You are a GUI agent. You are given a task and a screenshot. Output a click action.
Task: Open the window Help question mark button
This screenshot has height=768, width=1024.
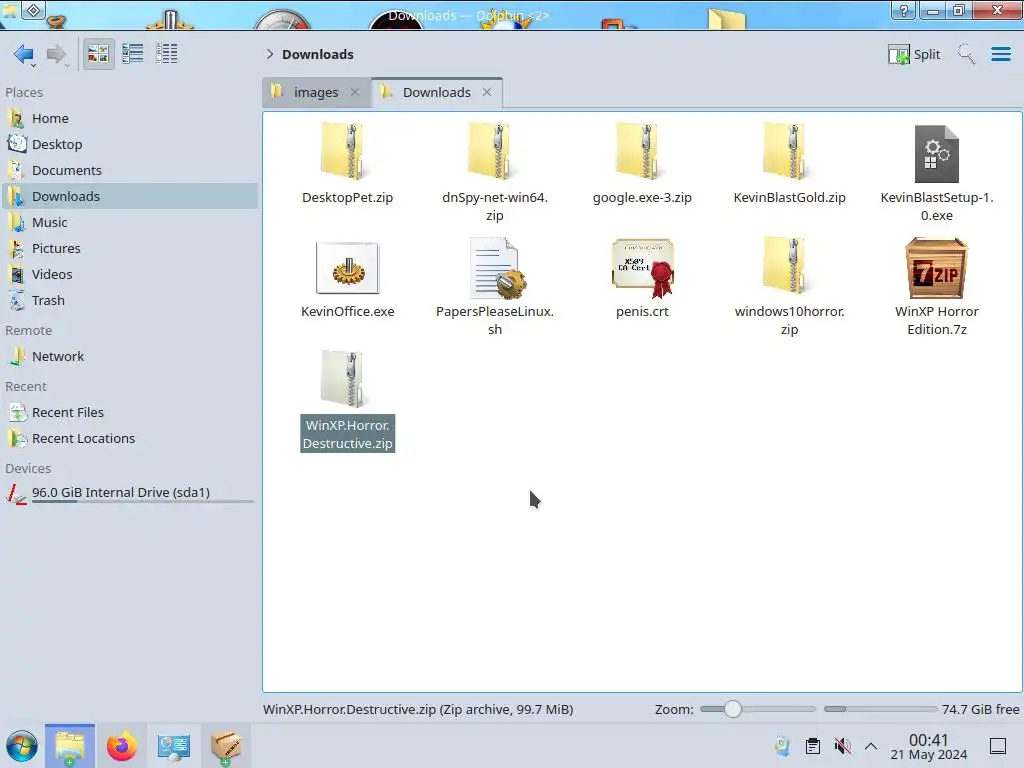[x=903, y=10]
